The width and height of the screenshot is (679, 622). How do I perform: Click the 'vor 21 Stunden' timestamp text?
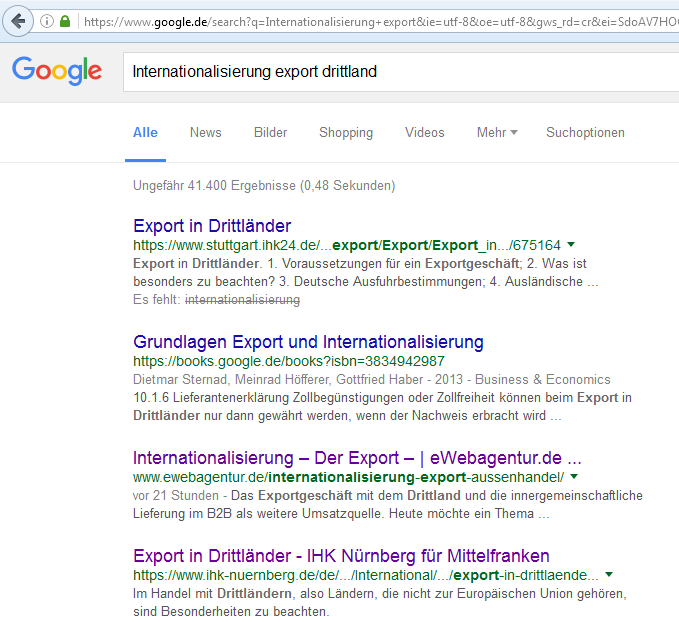(176, 496)
